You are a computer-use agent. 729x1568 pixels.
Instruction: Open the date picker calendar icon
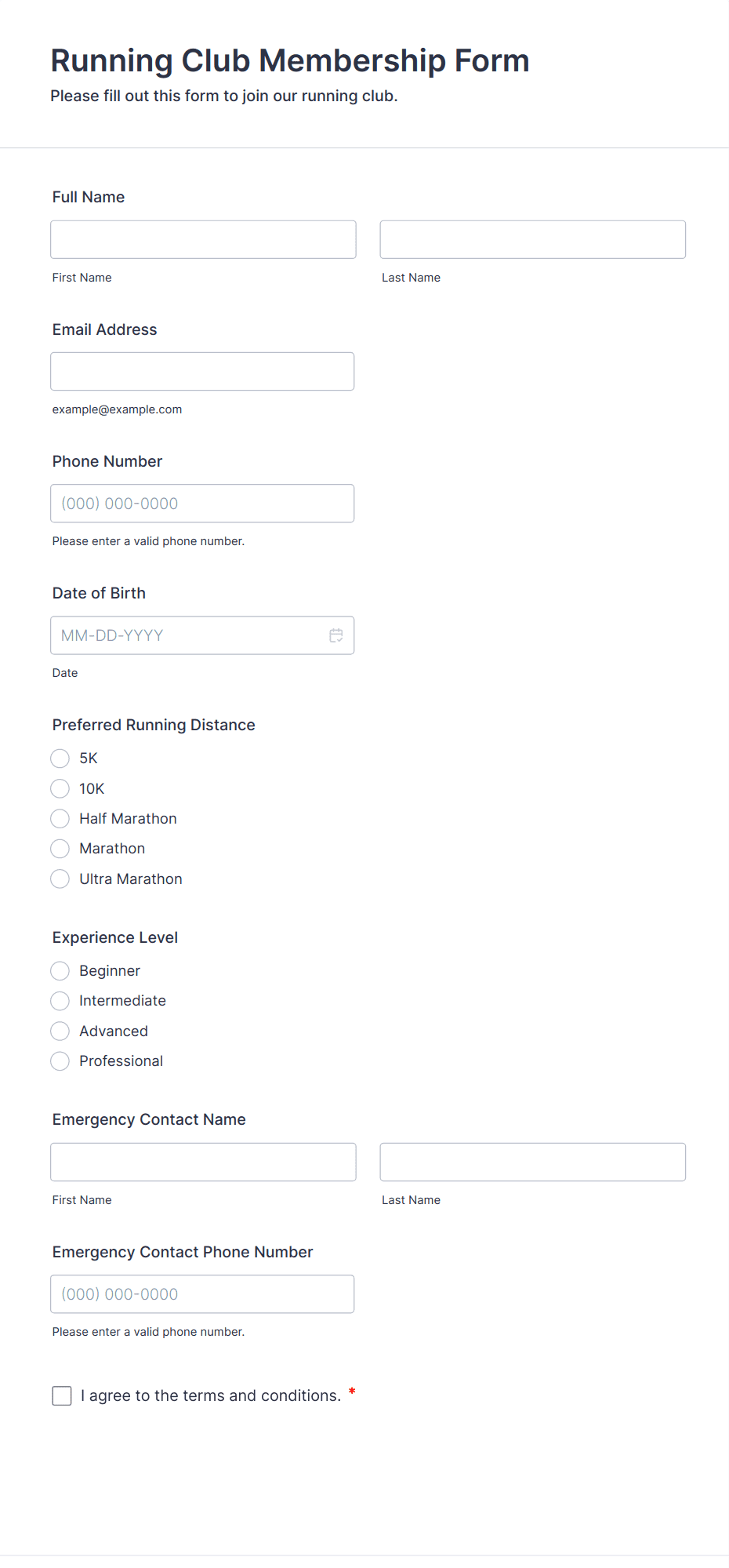pyautogui.click(x=335, y=635)
